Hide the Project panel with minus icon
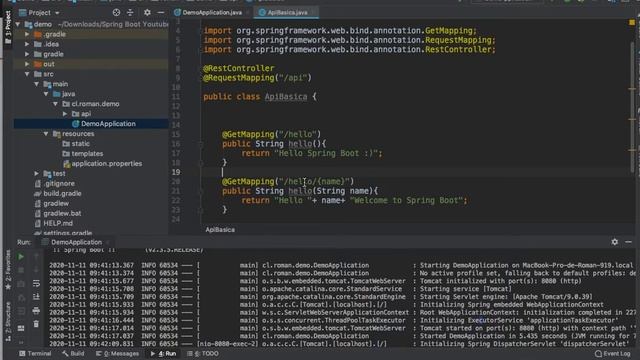Screen dimensions: 640x360 point(161,13)
